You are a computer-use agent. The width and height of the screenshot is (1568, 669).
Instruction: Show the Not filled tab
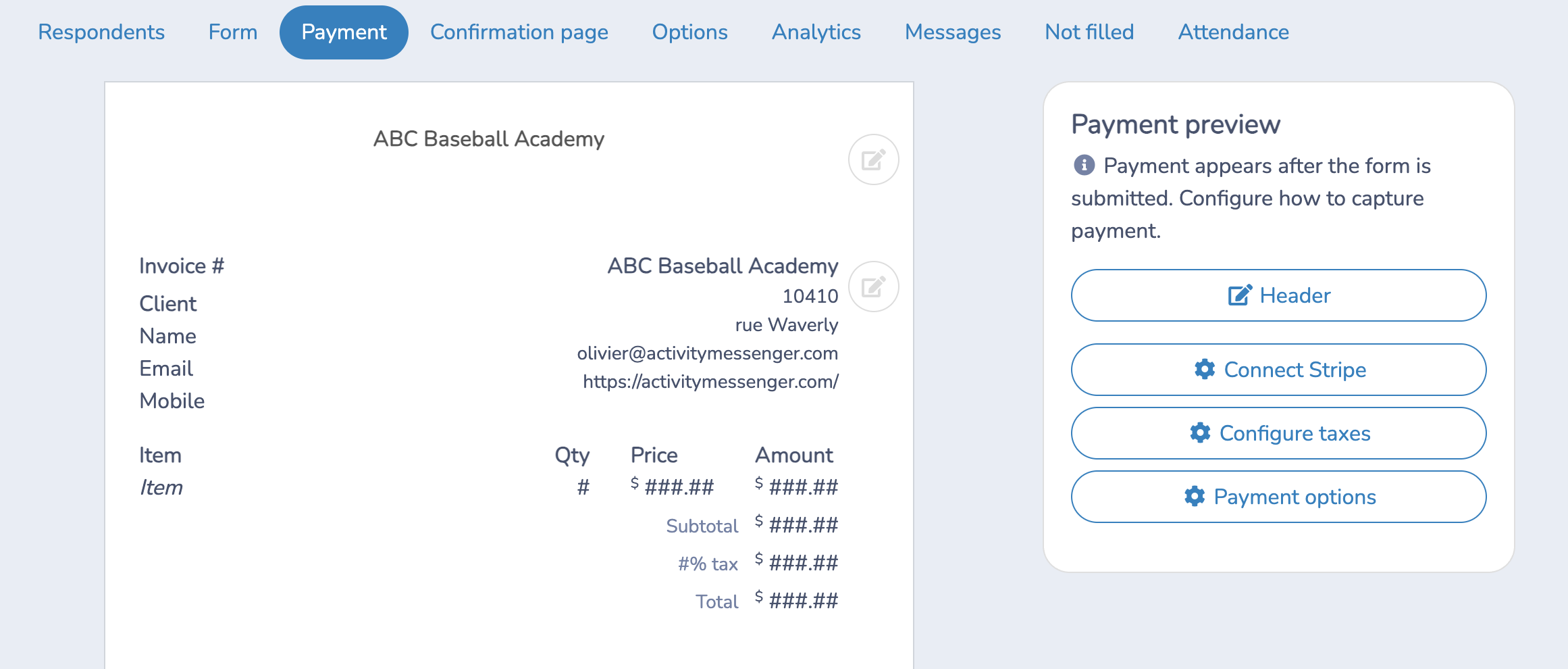click(1089, 32)
